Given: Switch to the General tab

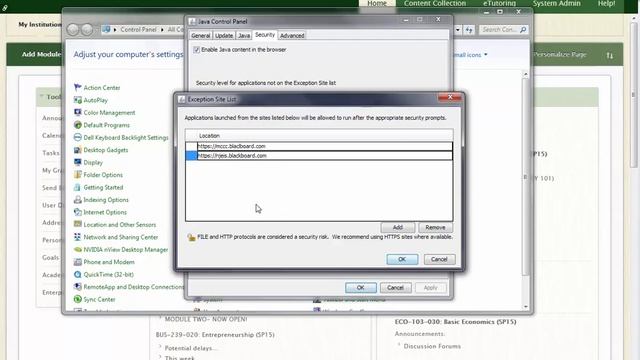Looking at the screenshot, I should [x=201, y=36].
